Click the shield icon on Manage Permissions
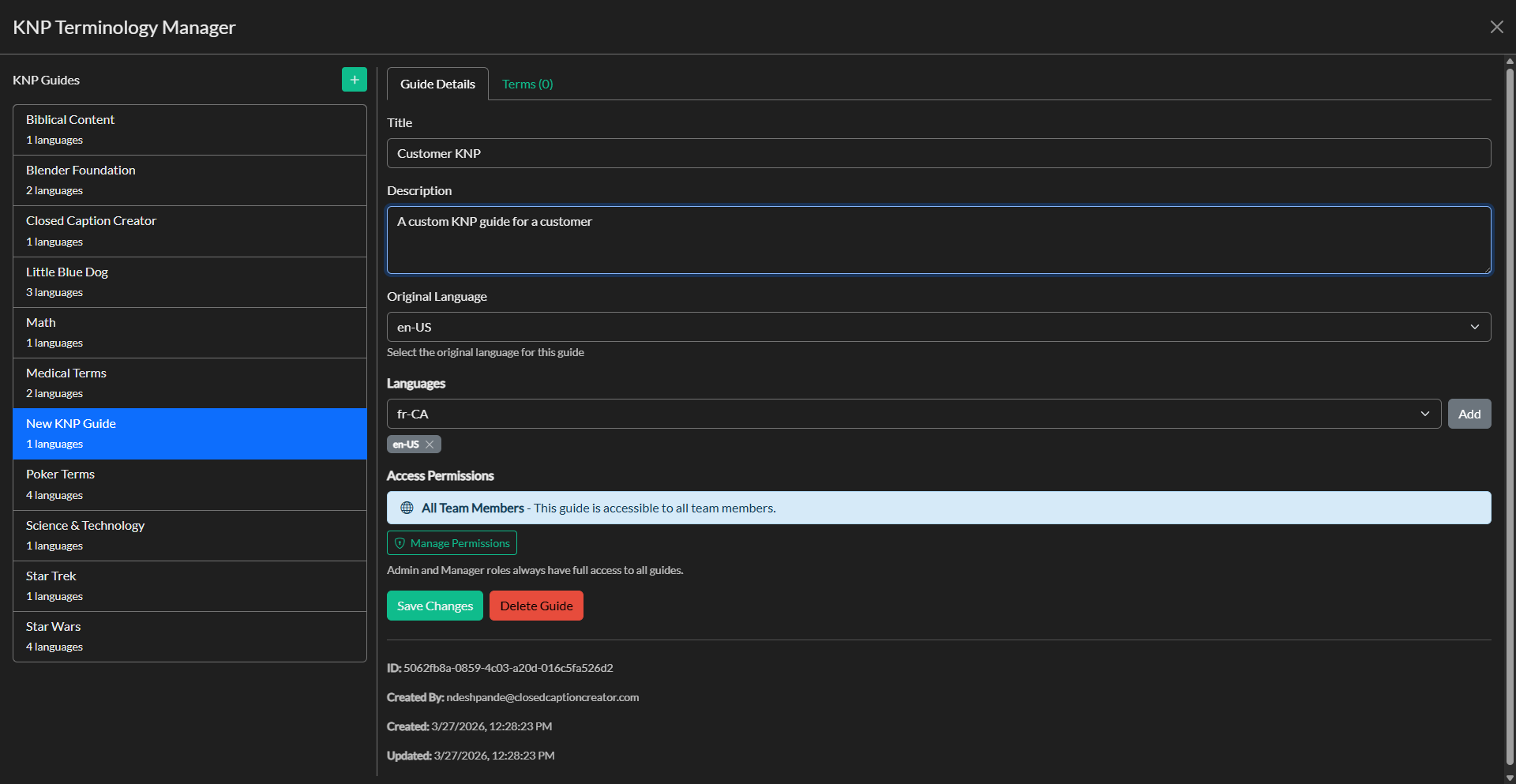 pyautogui.click(x=400, y=543)
